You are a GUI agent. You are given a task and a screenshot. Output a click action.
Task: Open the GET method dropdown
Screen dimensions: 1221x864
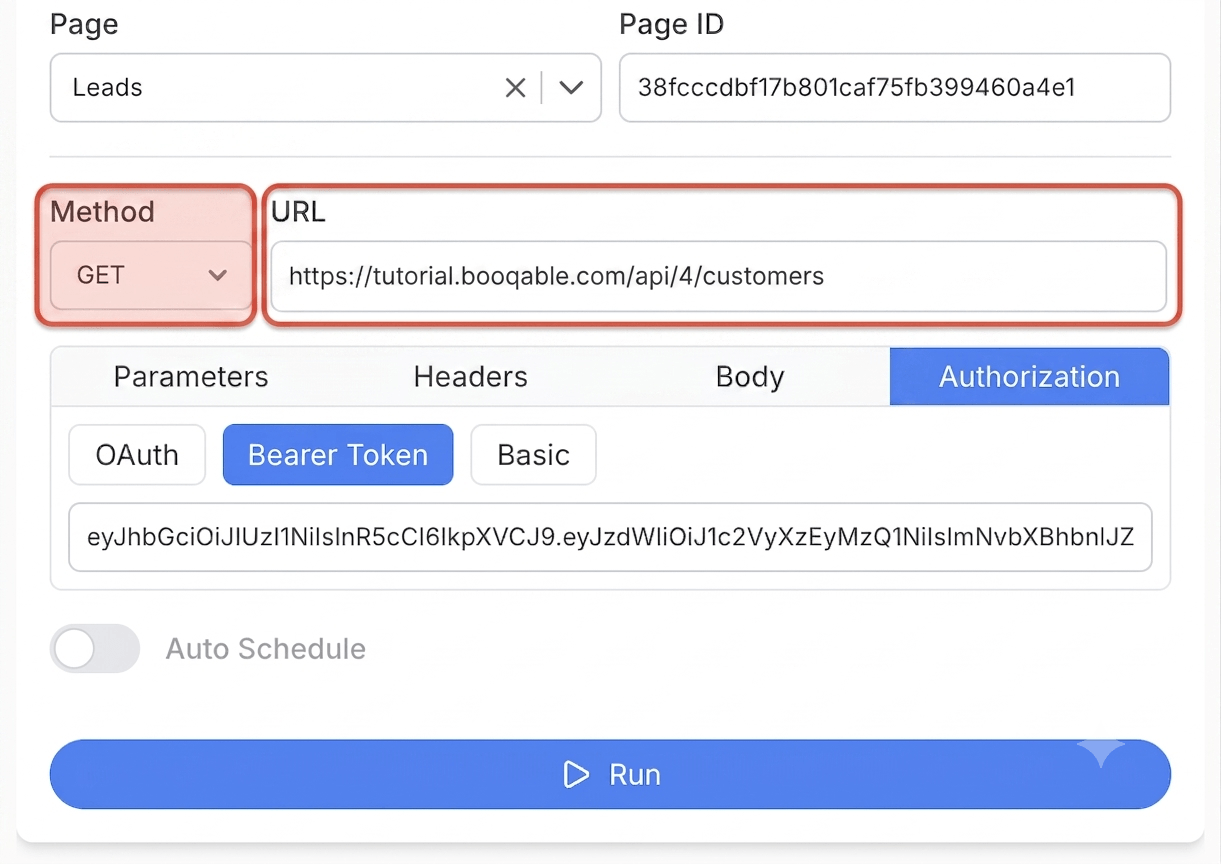coord(151,275)
